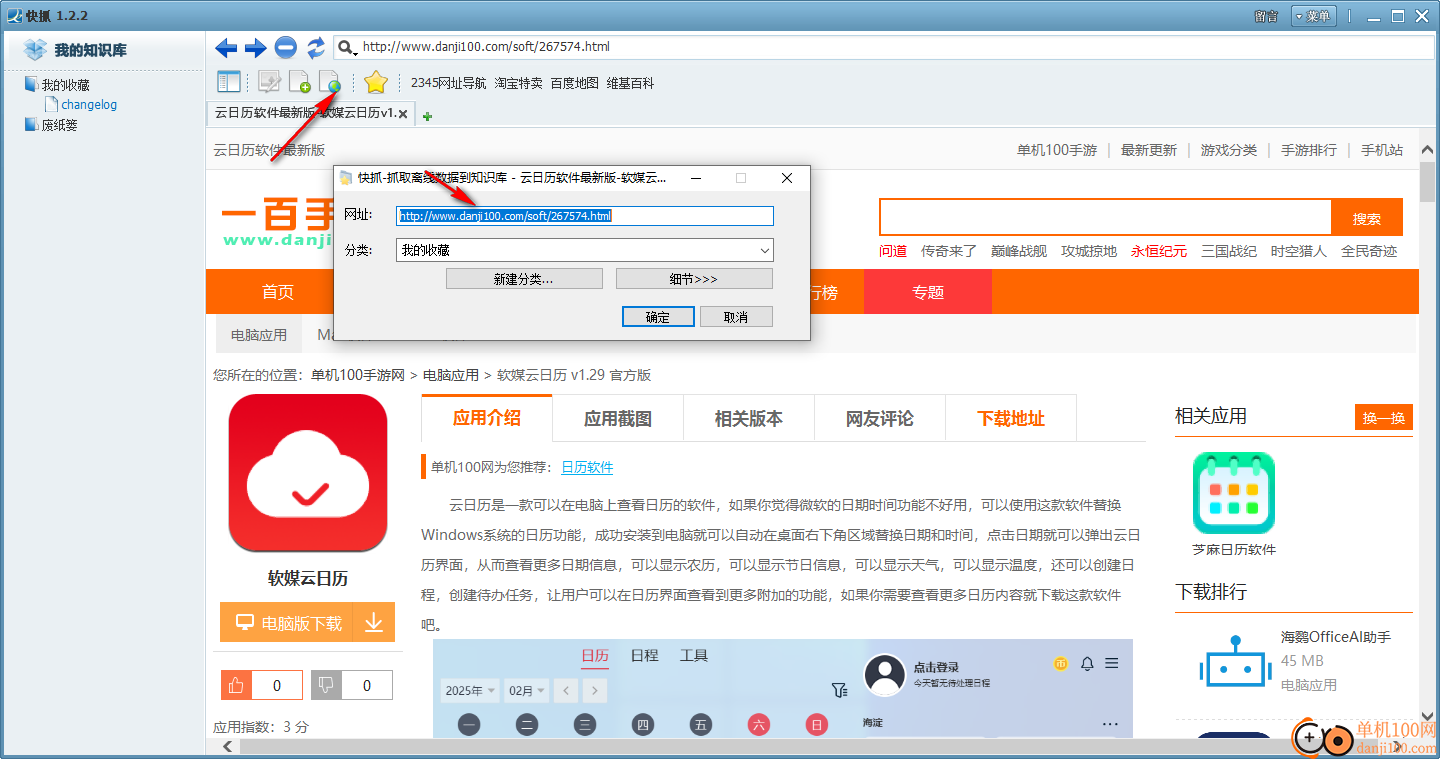Click the 新建分类... button
1440x759 pixels.
(x=524, y=279)
